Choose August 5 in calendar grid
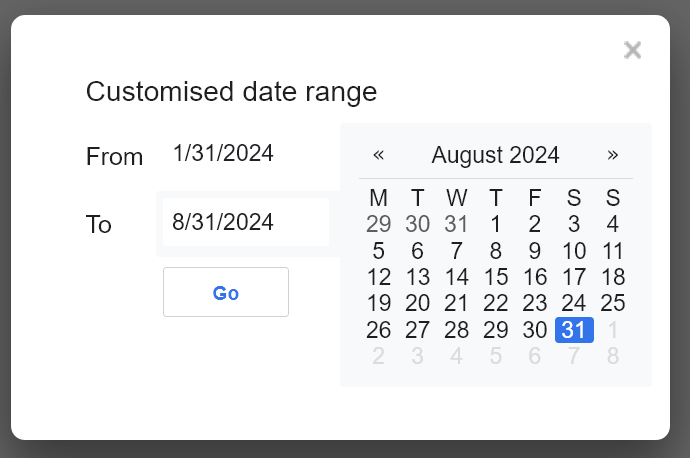The width and height of the screenshot is (690, 458). (378, 251)
